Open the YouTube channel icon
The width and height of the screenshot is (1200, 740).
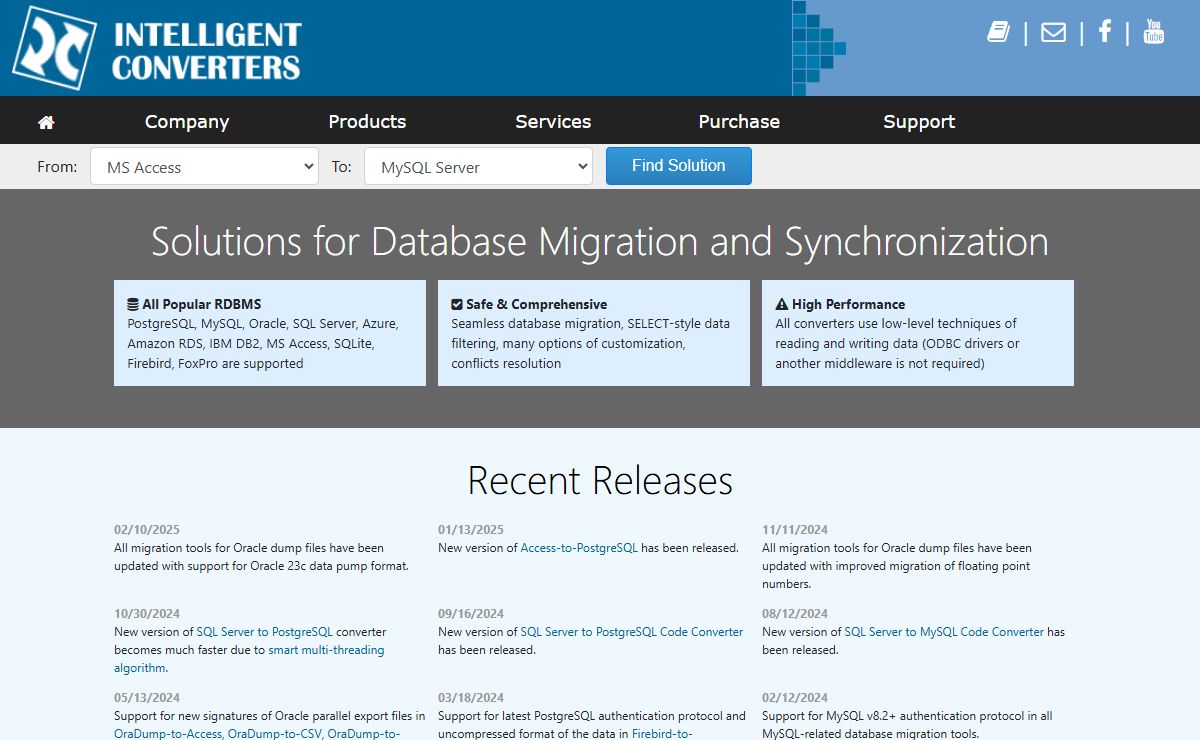point(1154,31)
